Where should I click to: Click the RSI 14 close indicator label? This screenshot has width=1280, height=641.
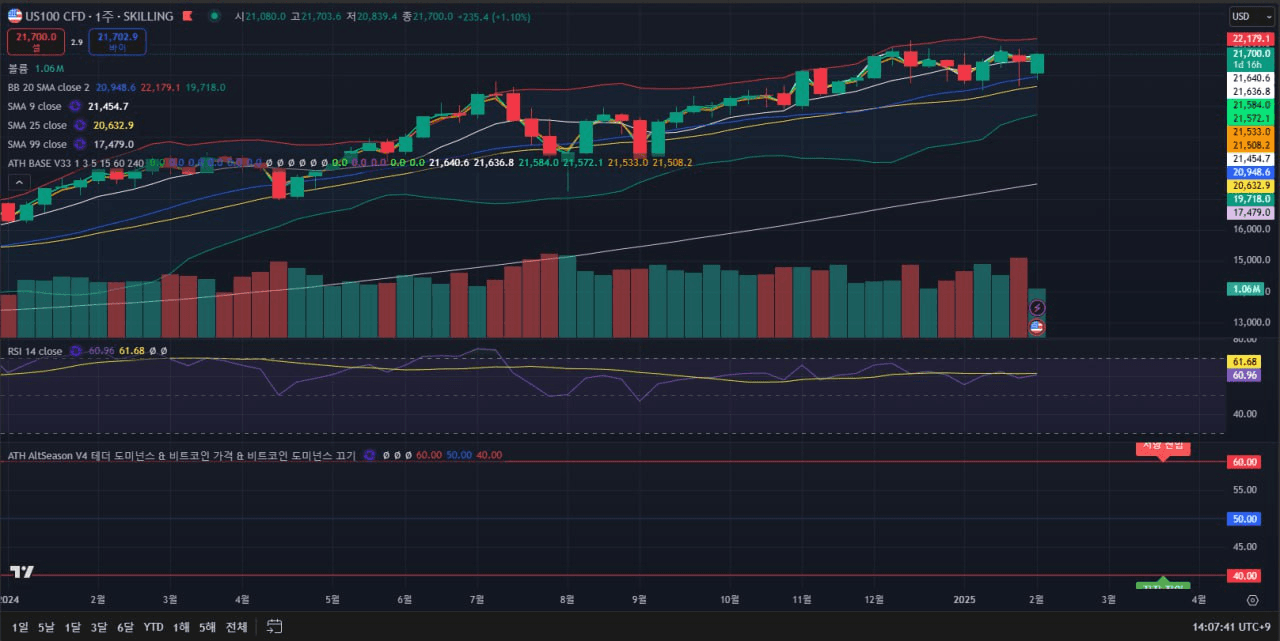[35, 351]
